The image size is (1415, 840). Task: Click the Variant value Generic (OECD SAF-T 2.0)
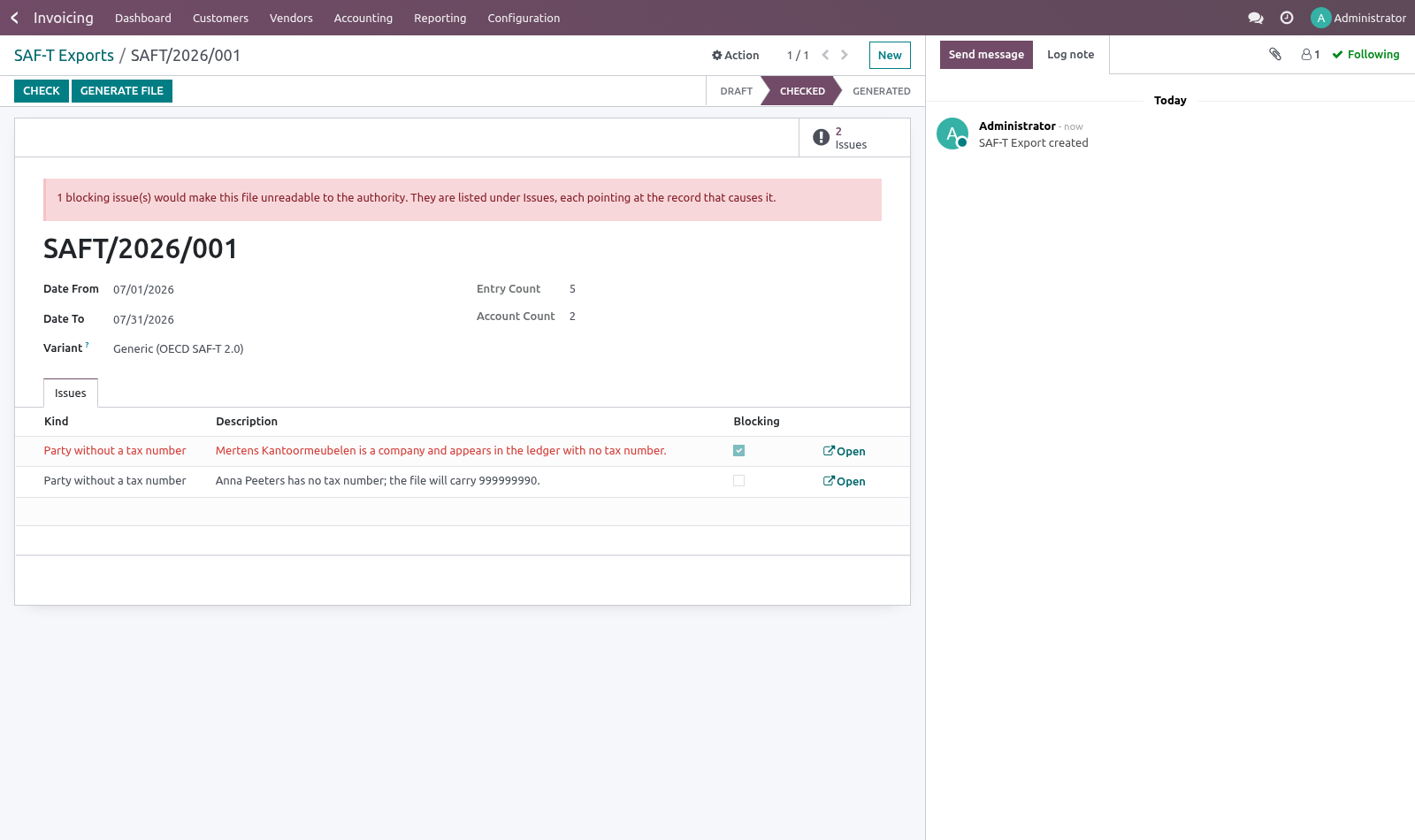(x=179, y=348)
